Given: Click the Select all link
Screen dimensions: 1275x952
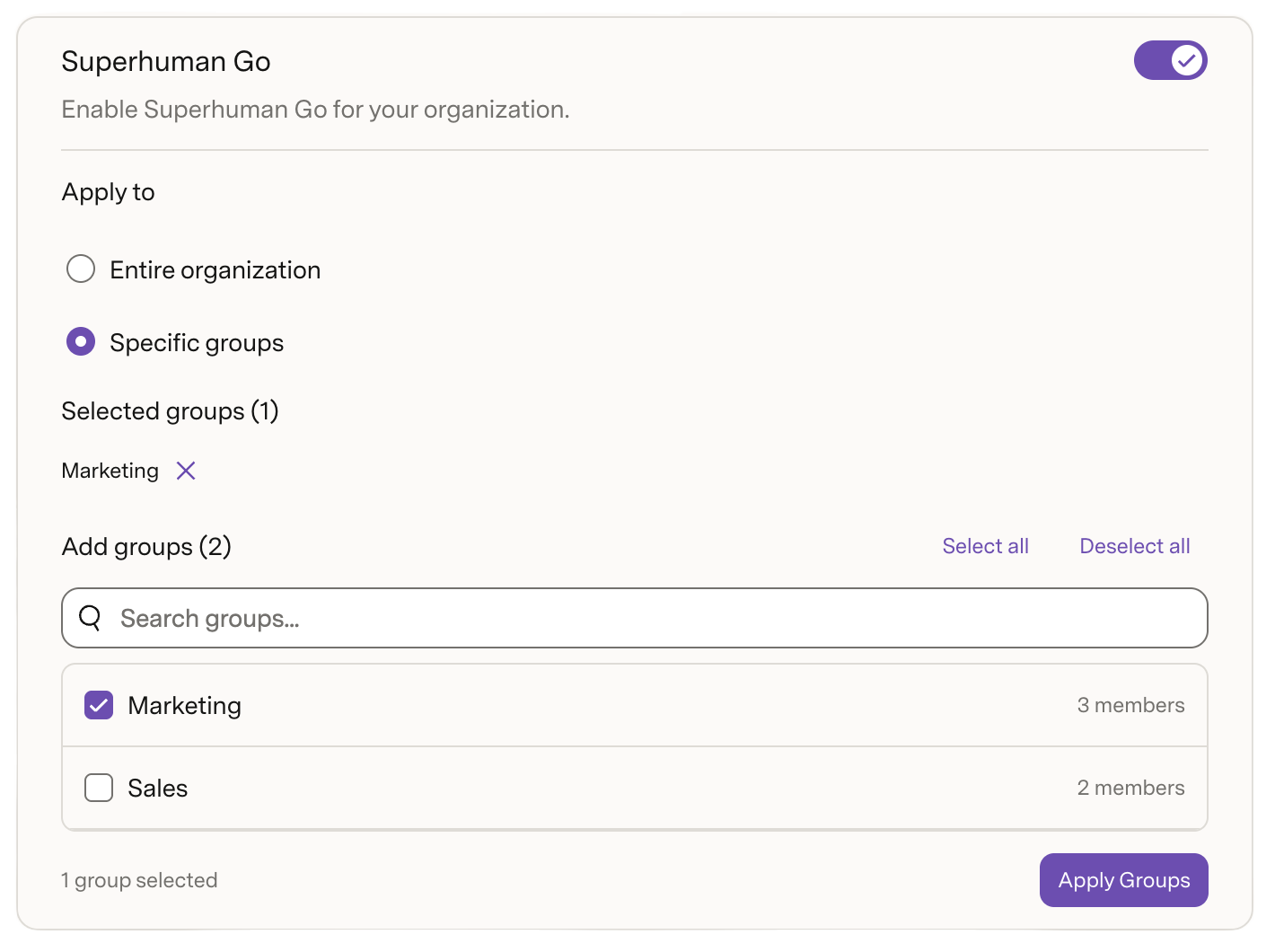Looking at the screenshot, I should pos(985,546).
